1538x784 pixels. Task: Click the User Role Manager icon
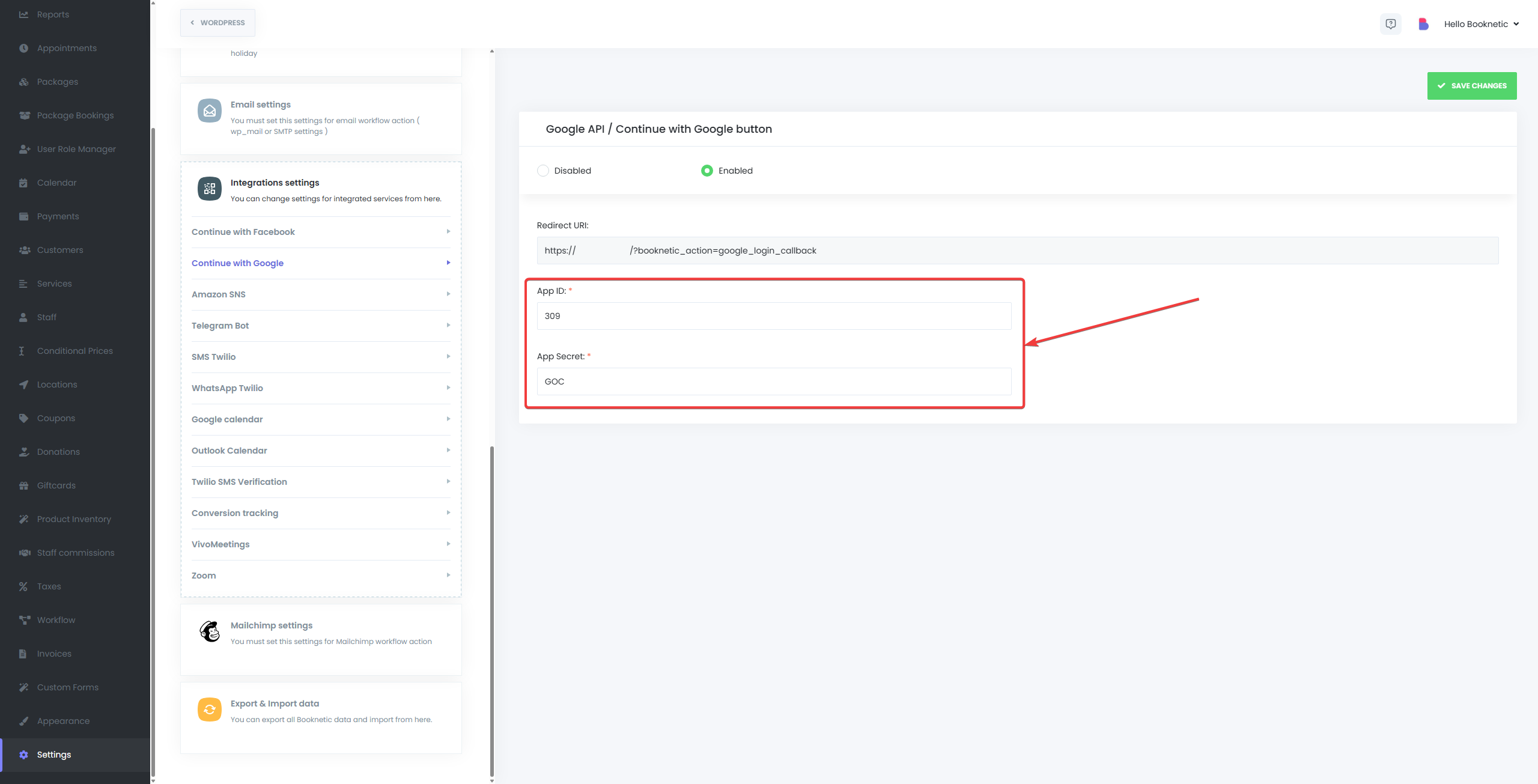(24, 149)
